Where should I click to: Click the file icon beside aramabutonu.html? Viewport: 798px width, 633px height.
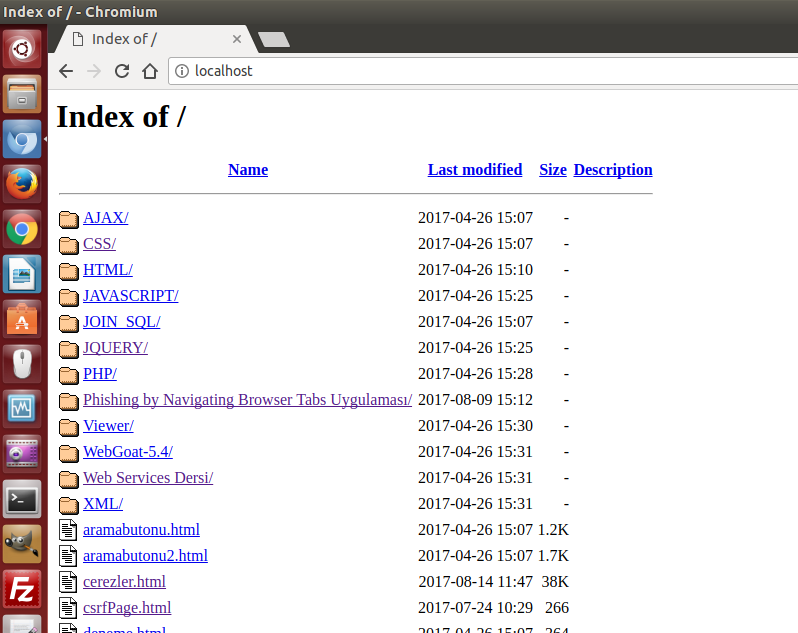[68, 530]
